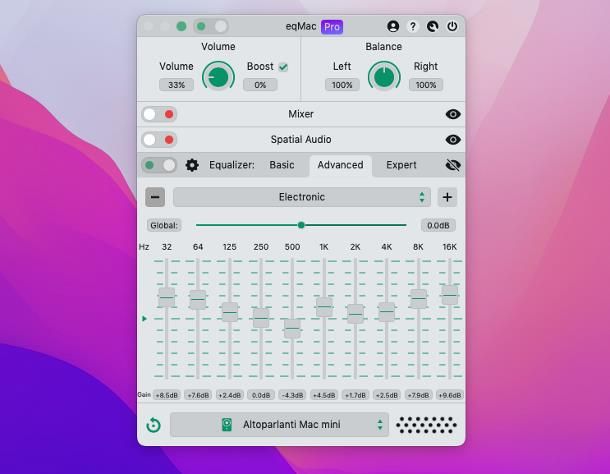Click the 250 Hz 0.0dB gain field
The height and width of the screenshot is (474, 610).
pyautogui.click(x=261, y=395)
